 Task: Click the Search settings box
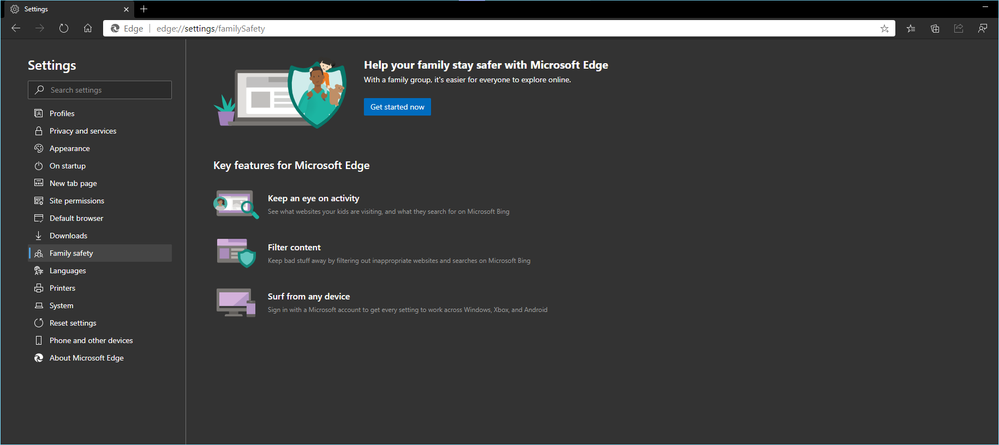tap(100, 90)
